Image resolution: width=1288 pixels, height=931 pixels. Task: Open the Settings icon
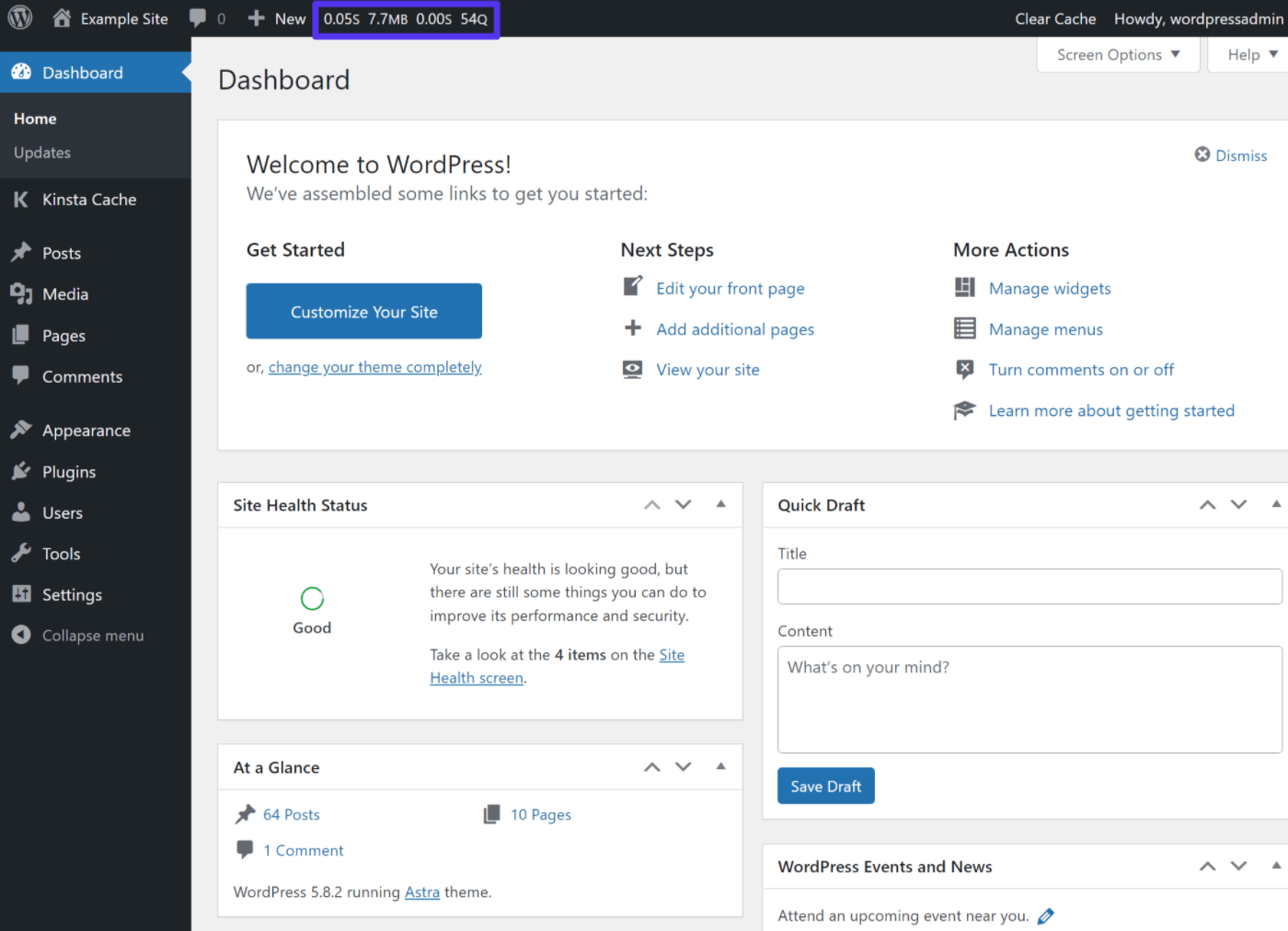click(x=22, y=594)
